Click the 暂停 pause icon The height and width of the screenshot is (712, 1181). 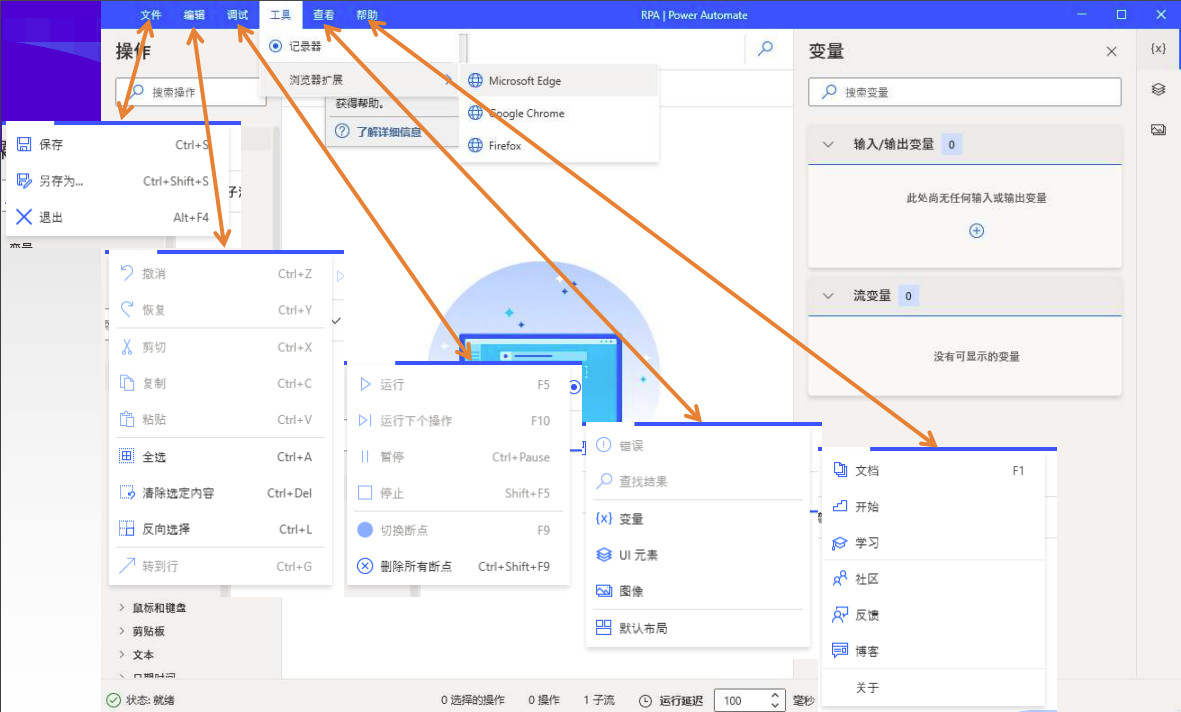[365, 457]
